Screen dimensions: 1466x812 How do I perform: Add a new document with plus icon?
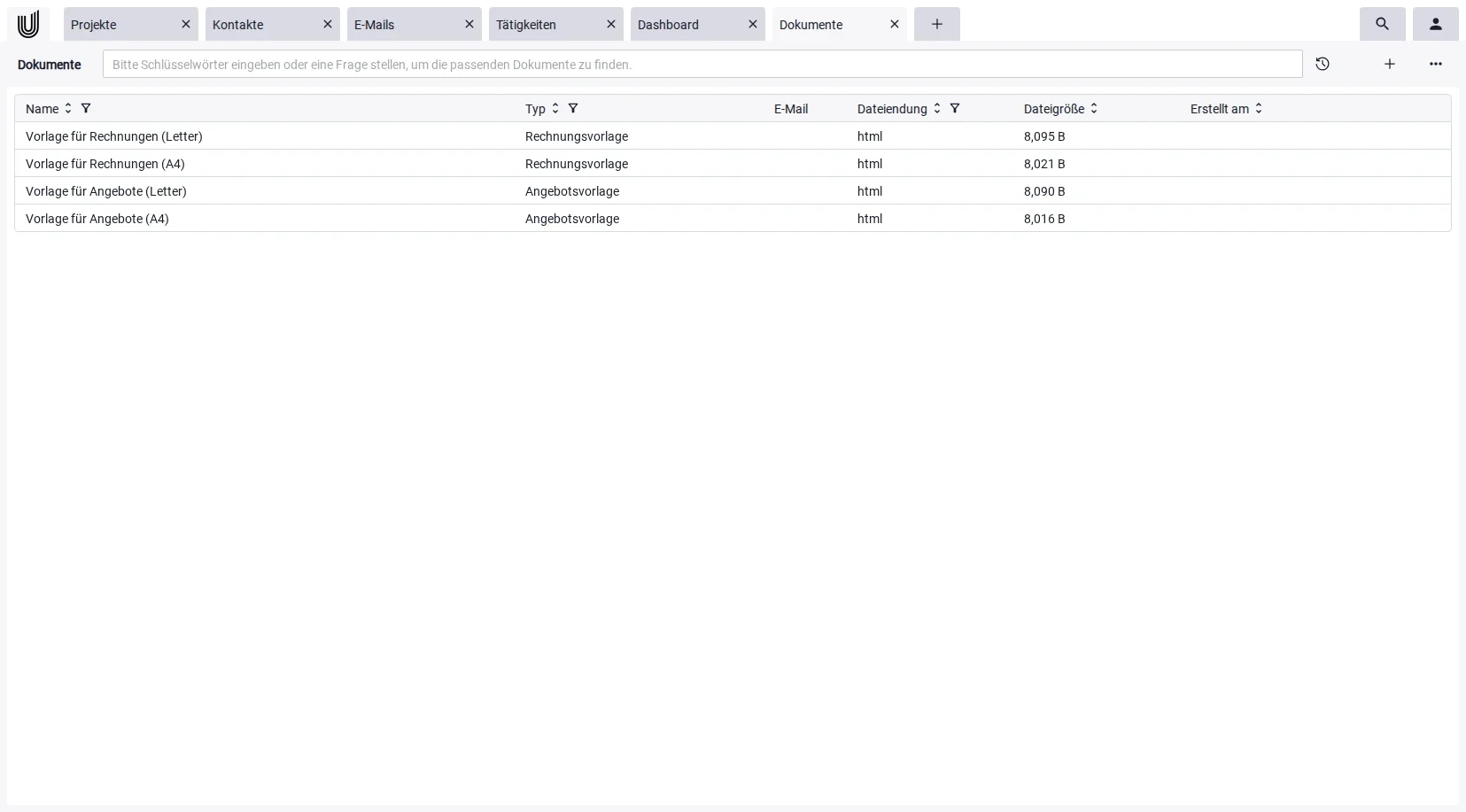pyautogui.click(x=1390, y=64)
